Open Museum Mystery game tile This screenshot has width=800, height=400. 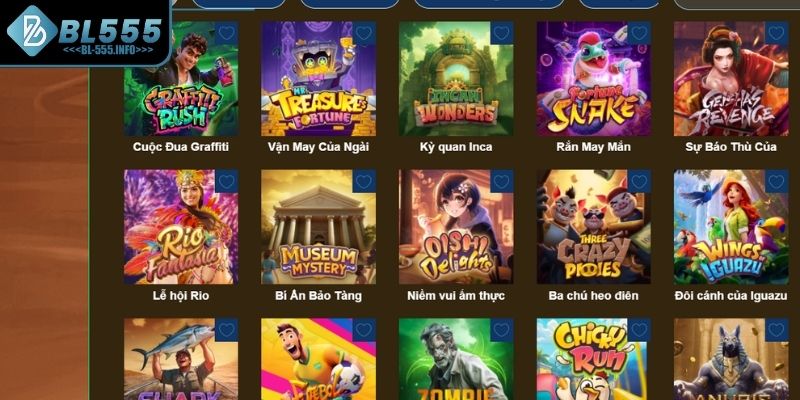pyautogui.click(x=318, y=227)
